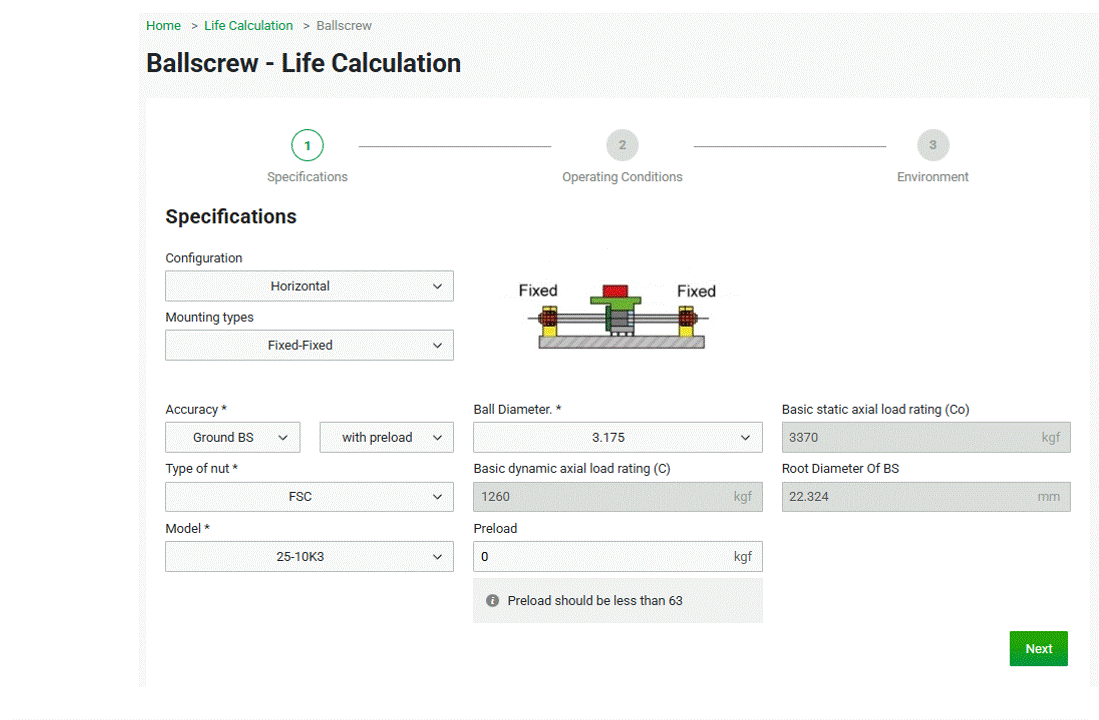Click the Basic dynamic axial load rating field
Screen dimensions: 1099x720
600,496
